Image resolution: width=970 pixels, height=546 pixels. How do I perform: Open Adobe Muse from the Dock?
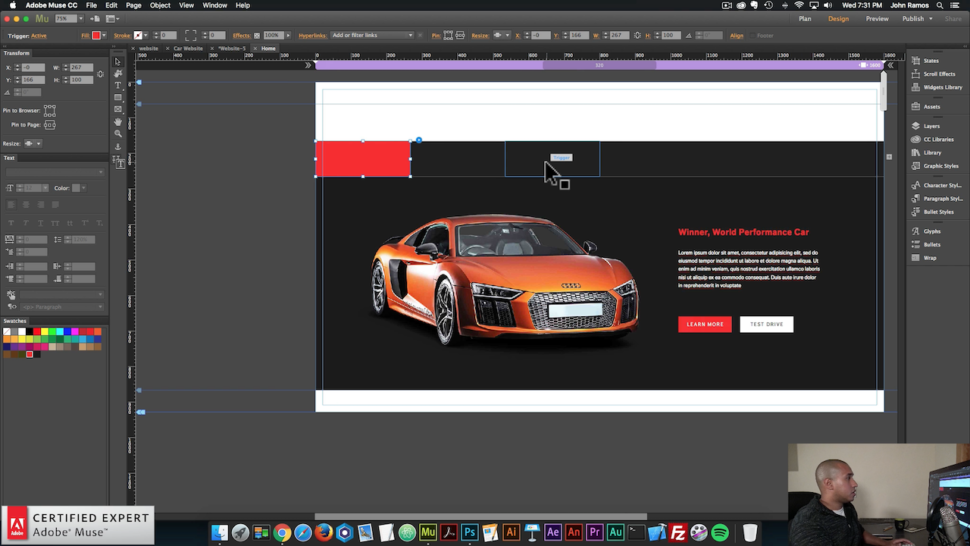pyautogui.click(x=427, y=532)
